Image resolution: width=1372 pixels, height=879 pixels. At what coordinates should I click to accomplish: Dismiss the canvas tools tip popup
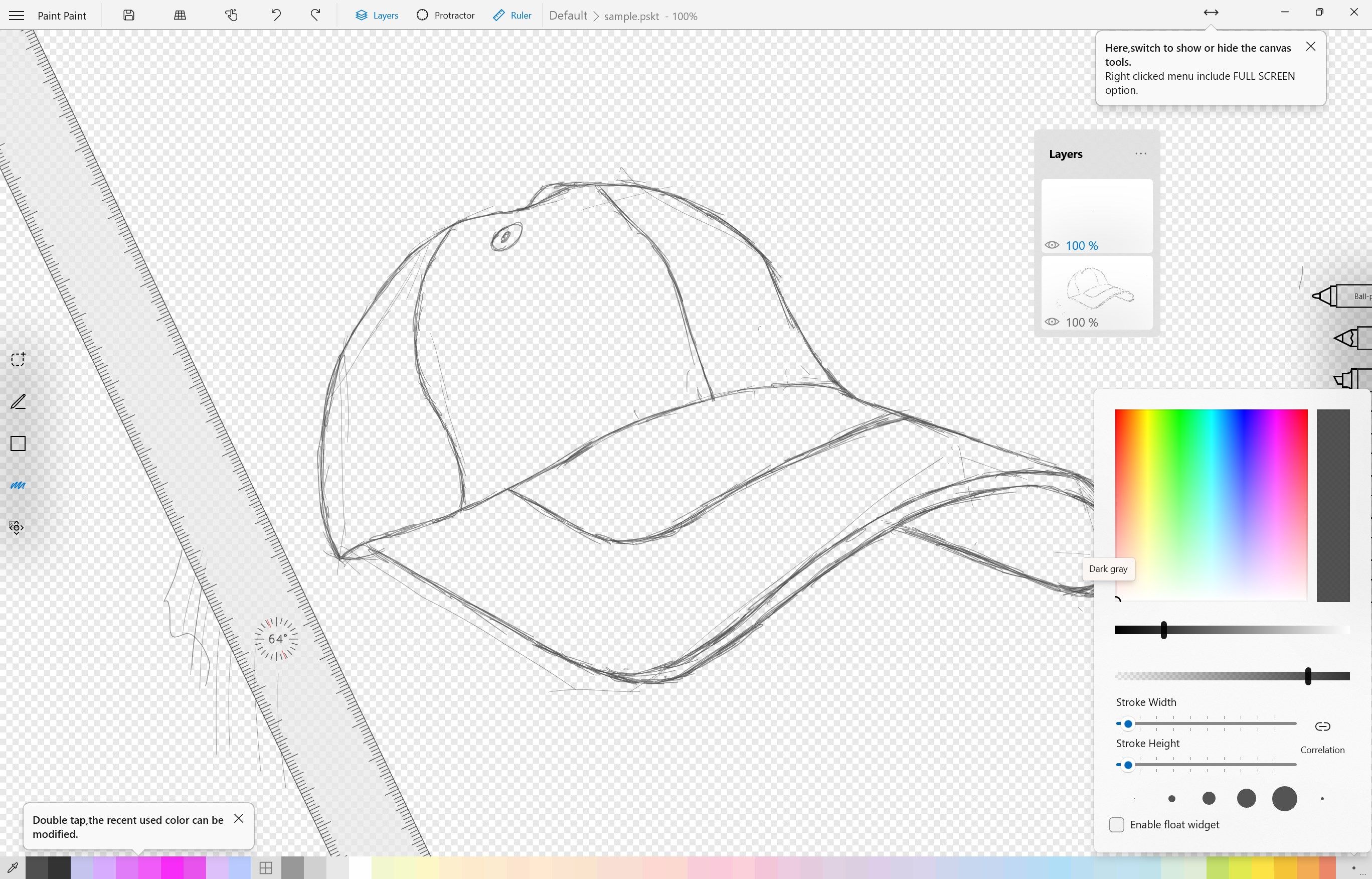pyautogui.click(x=1311, y=47)
